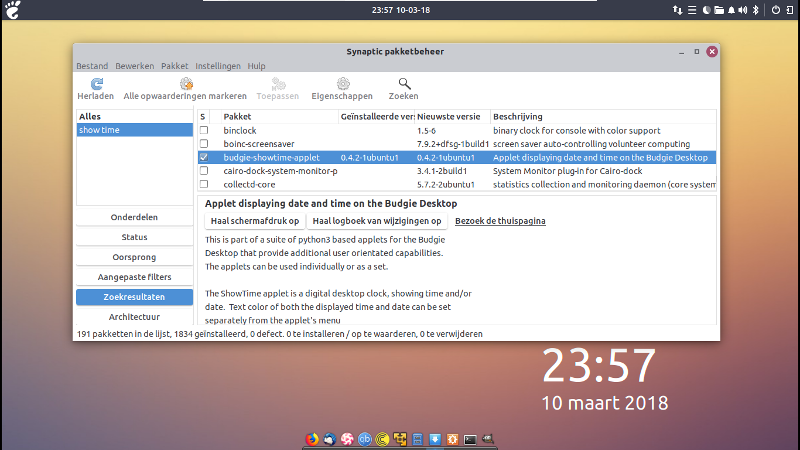Click version 3.4.1-2build1 cell
This screenshot has width=800, height=450.
click(442, 171)
